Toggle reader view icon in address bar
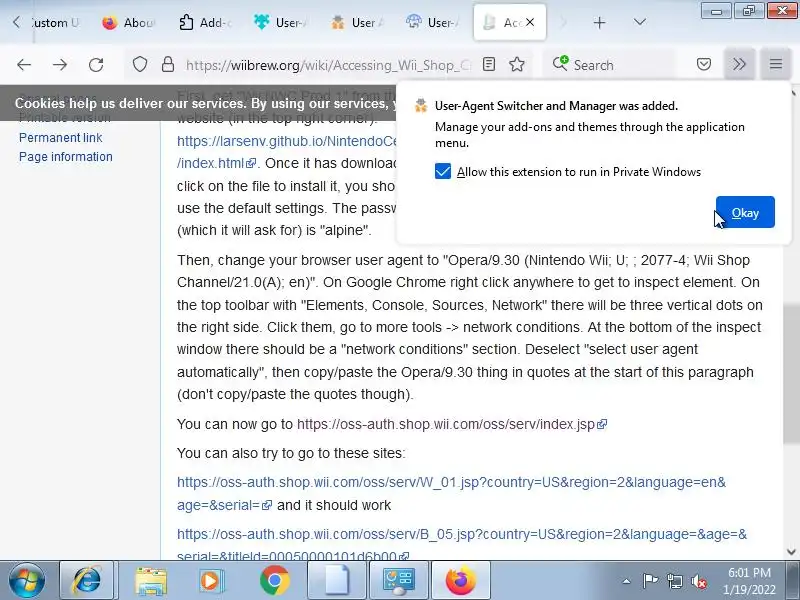Screen dimensions: 800x600 point(489,64)
